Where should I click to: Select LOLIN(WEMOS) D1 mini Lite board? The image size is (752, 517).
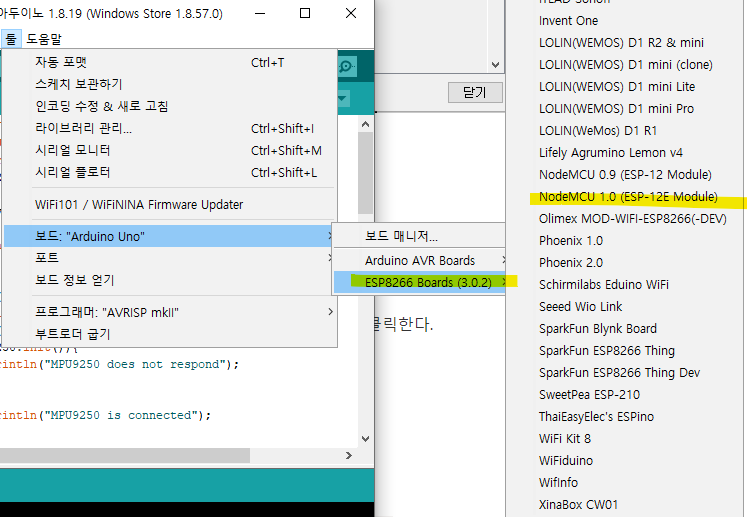(x=625, y=87)
